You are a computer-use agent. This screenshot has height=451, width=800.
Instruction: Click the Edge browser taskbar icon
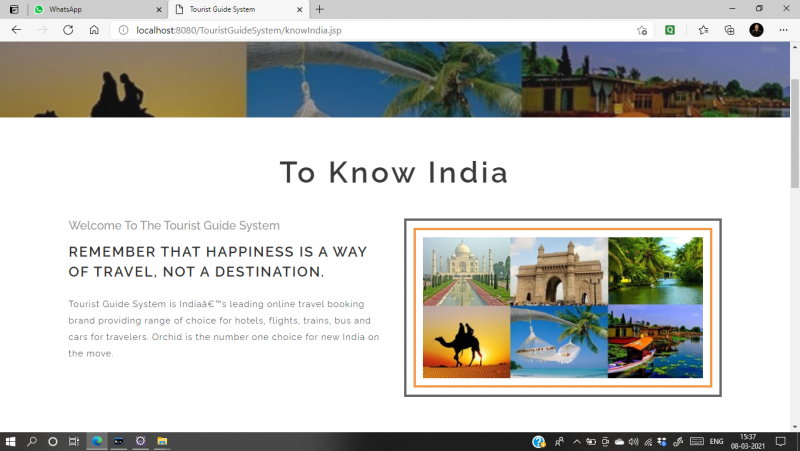coord(97,441)
